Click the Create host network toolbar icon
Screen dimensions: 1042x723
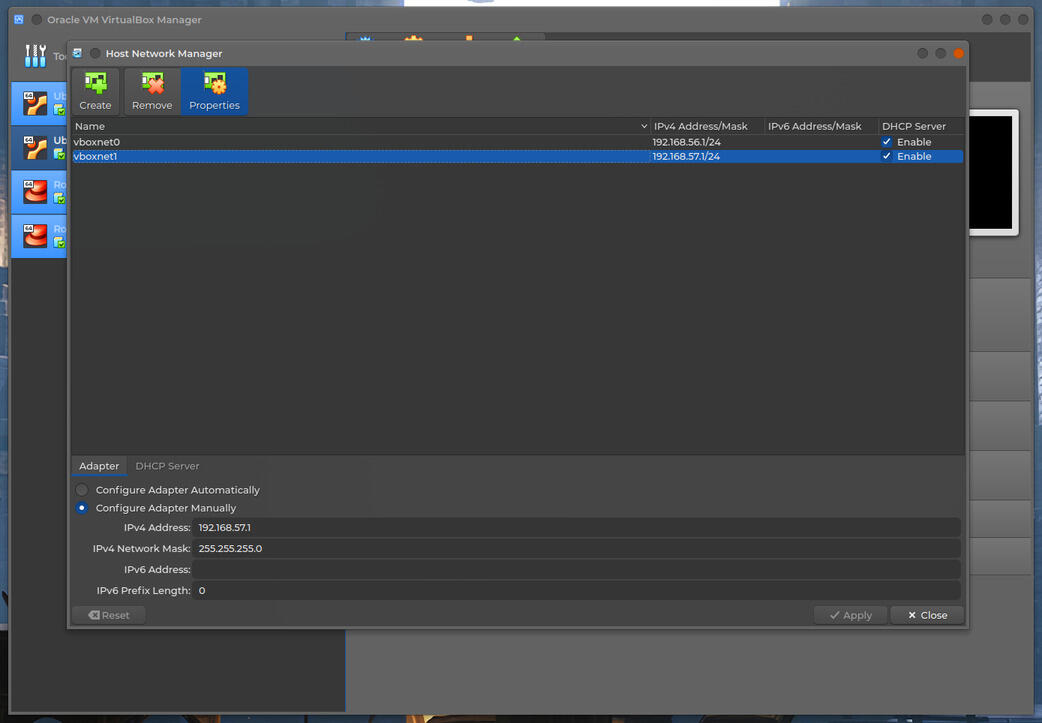pos(96,91)
